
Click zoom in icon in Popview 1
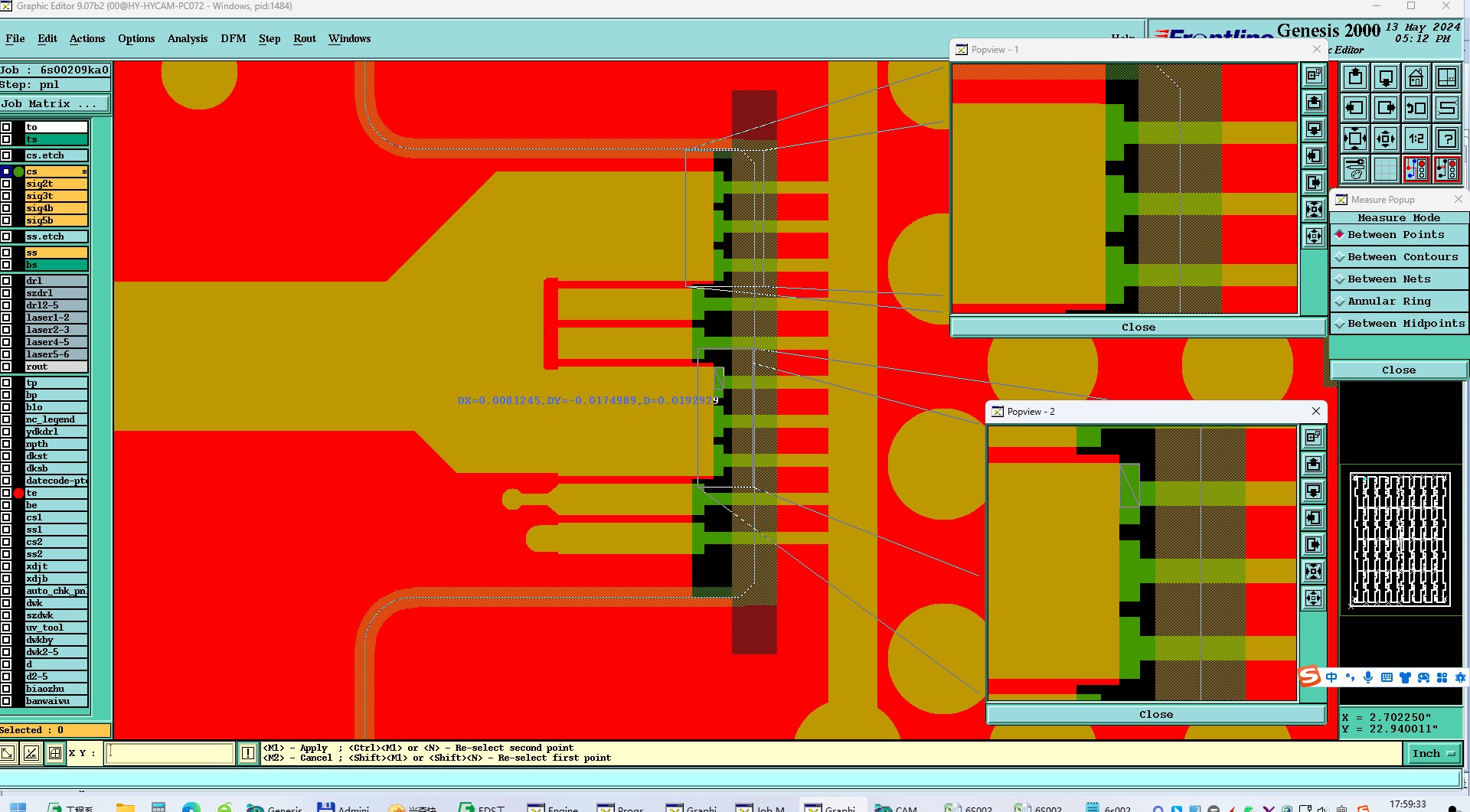1314,210
